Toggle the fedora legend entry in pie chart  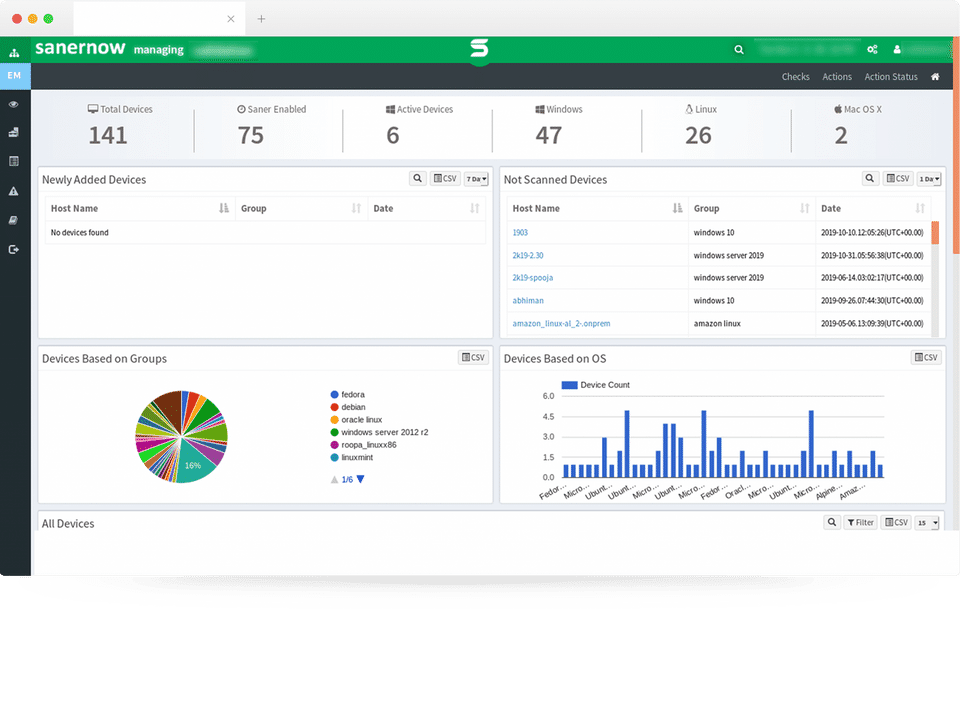(348, 394)
